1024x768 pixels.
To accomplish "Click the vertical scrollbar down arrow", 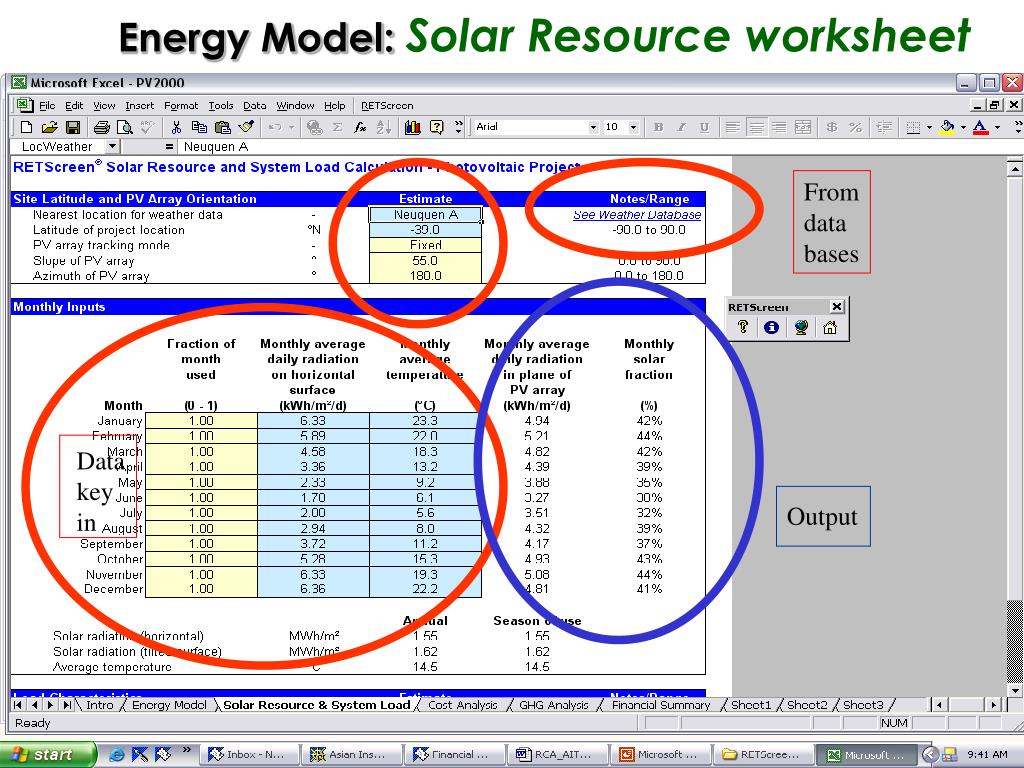I will click(x=1014, y=690).
